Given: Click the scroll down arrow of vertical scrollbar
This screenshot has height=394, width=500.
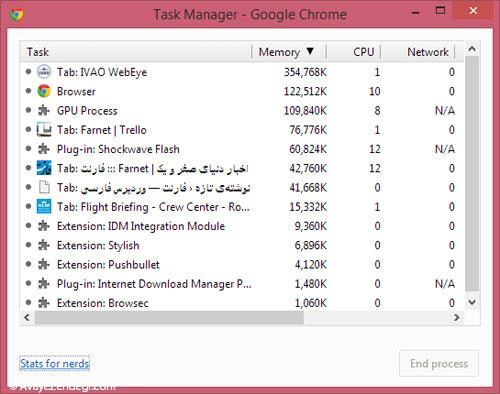Looking at the screenshot, I should point(472,302).
